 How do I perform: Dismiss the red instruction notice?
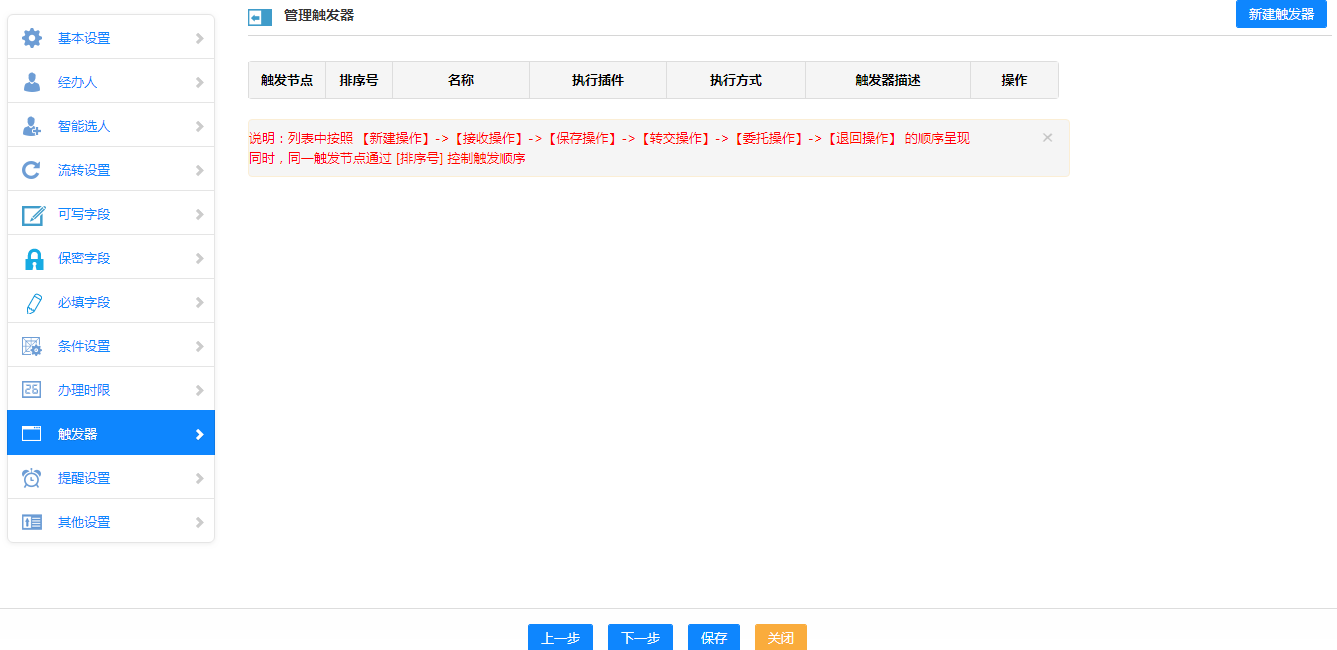[1047, 137]
